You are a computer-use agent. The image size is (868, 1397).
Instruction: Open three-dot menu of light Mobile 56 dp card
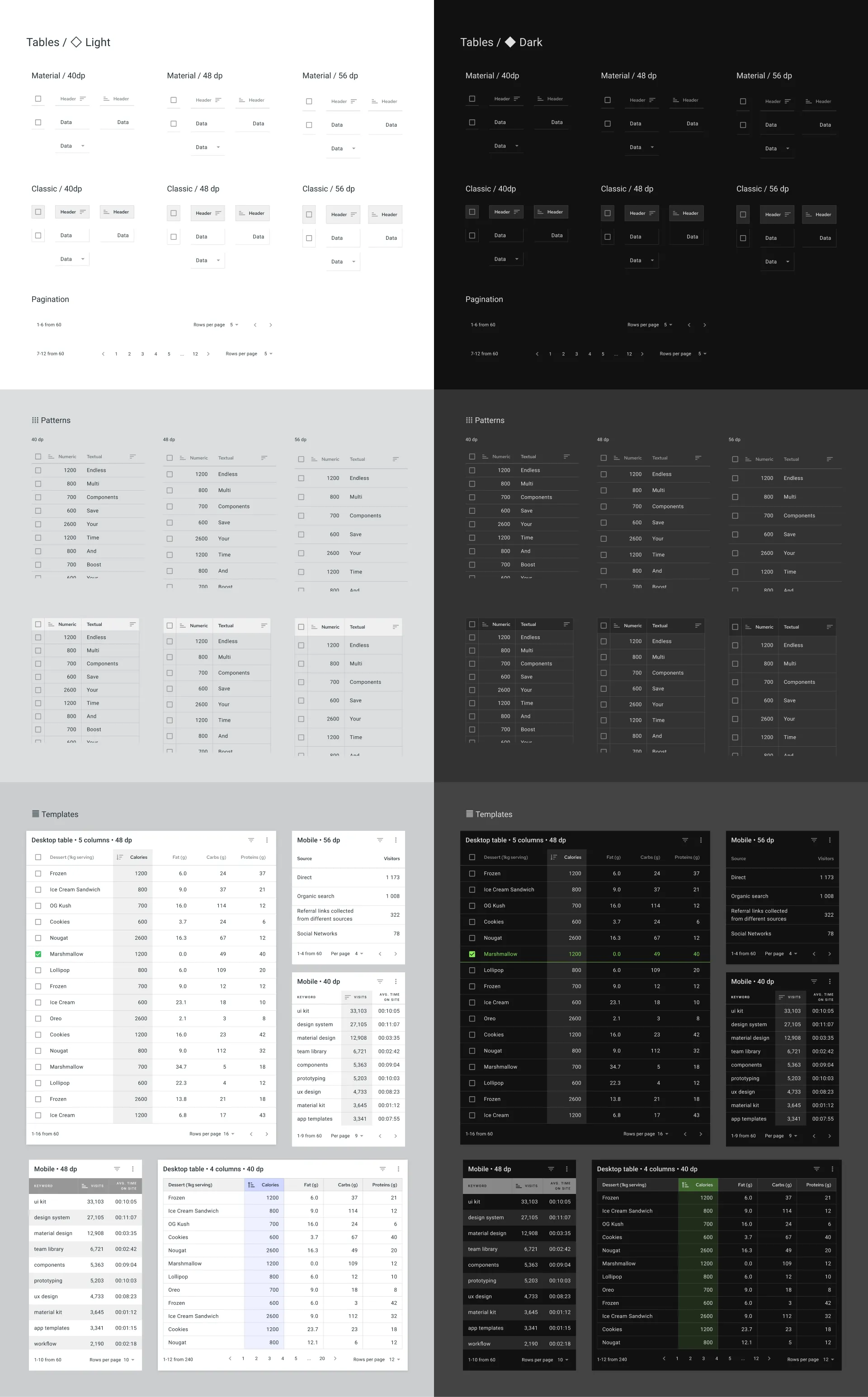tap(396, 840)
